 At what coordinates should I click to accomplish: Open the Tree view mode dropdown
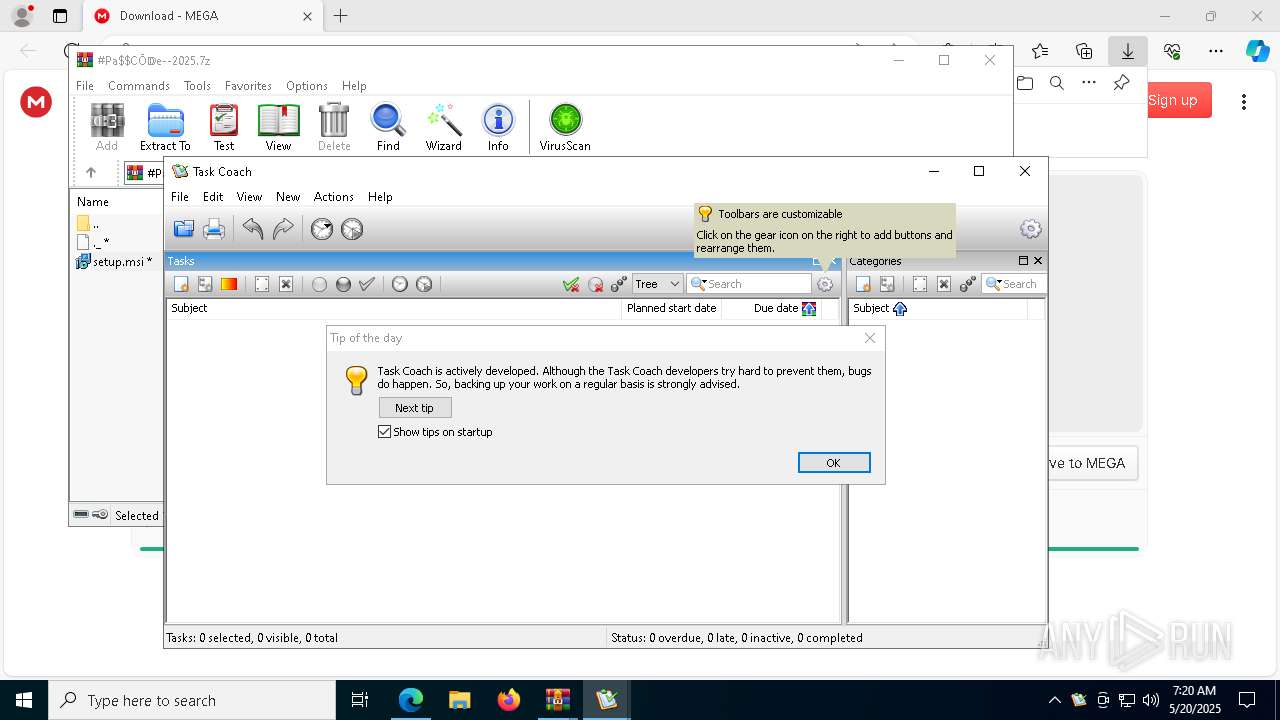coord(657,284)
